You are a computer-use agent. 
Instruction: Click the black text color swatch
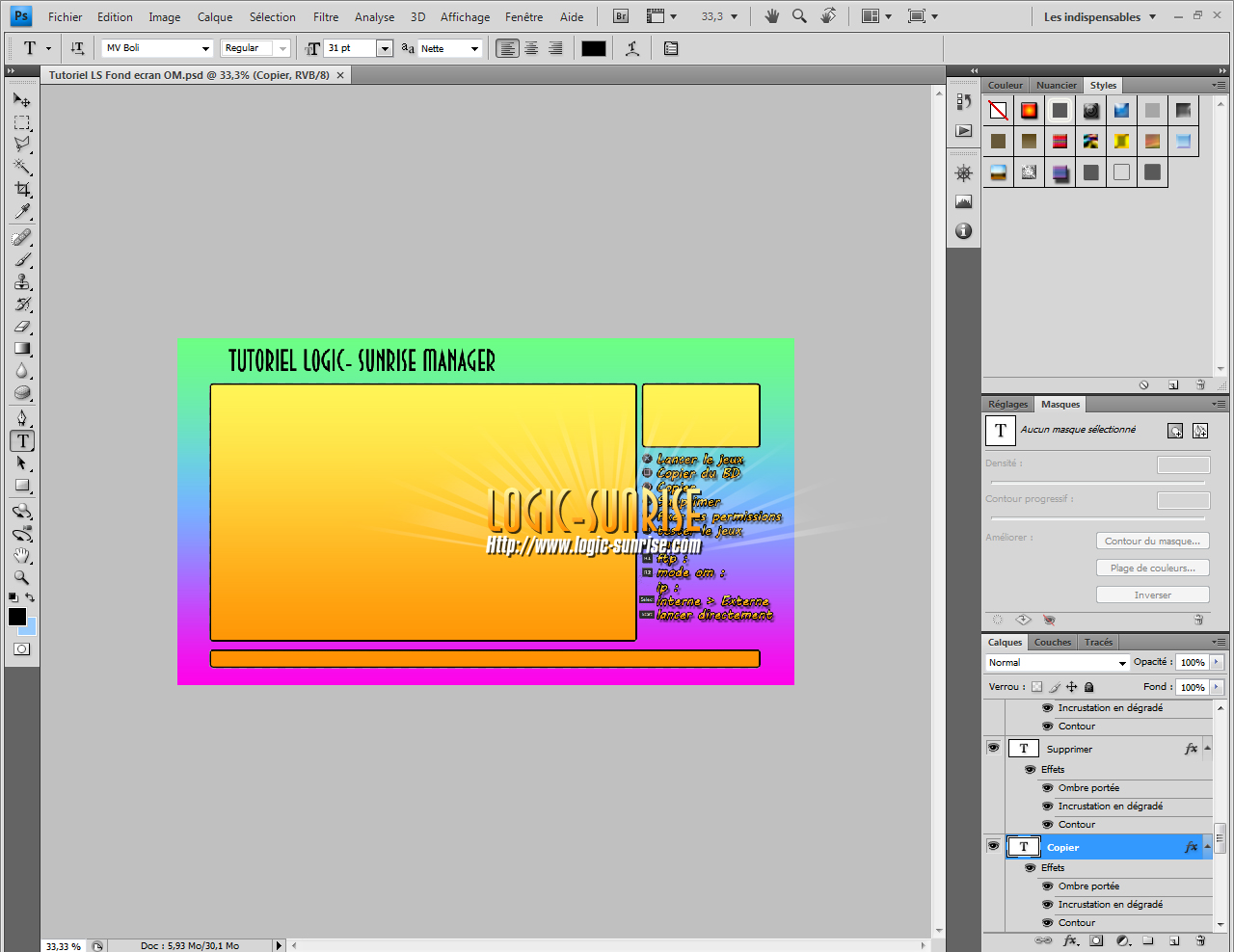[594, 48]
